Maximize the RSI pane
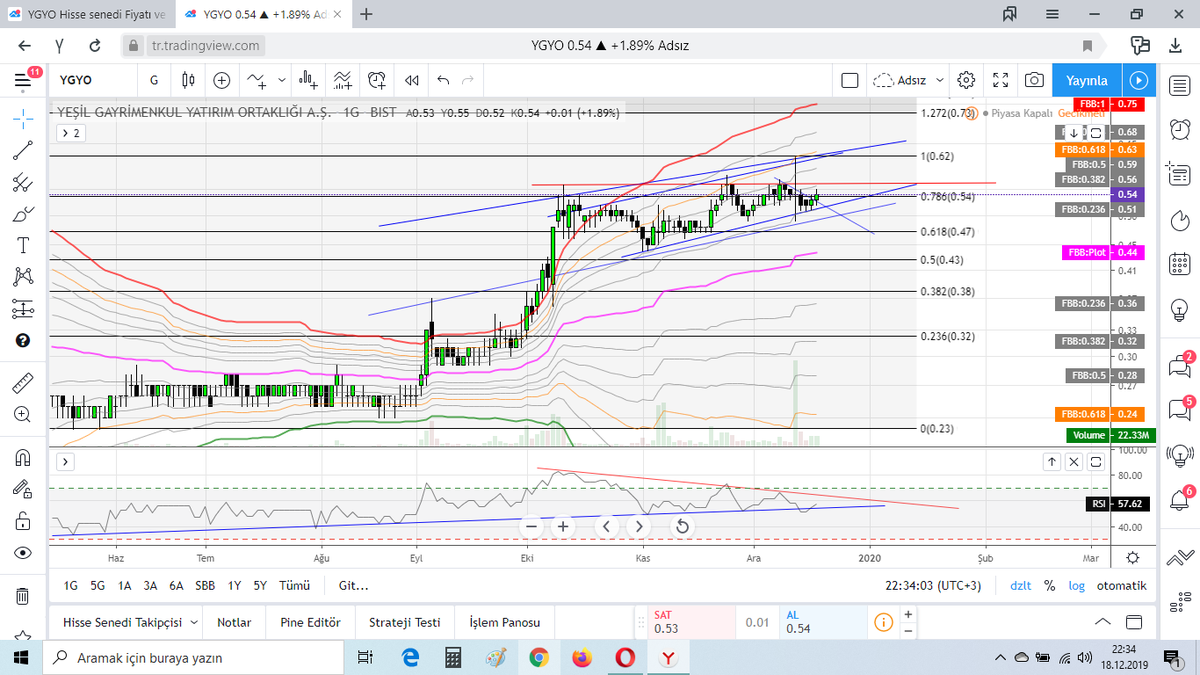Viewport: 1200px width, 675px height. click(x=1095, y=462)
